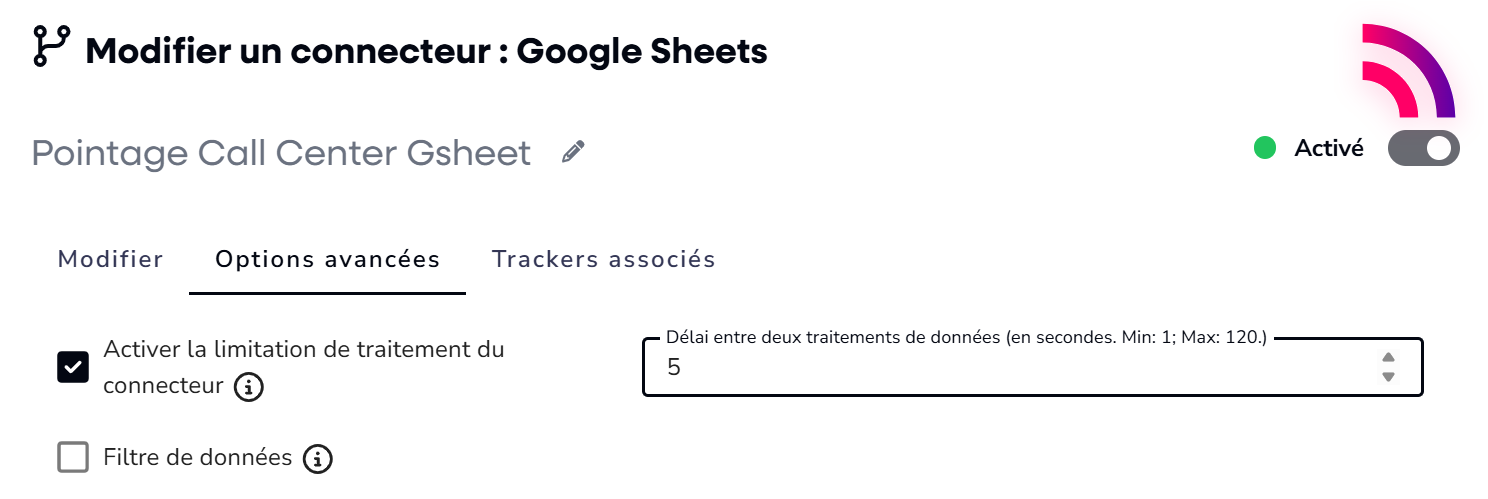The width and height of the screenshot is (1488, 499).
Task: Disable the connector with the Activé switch
Action: [1423, 149]
